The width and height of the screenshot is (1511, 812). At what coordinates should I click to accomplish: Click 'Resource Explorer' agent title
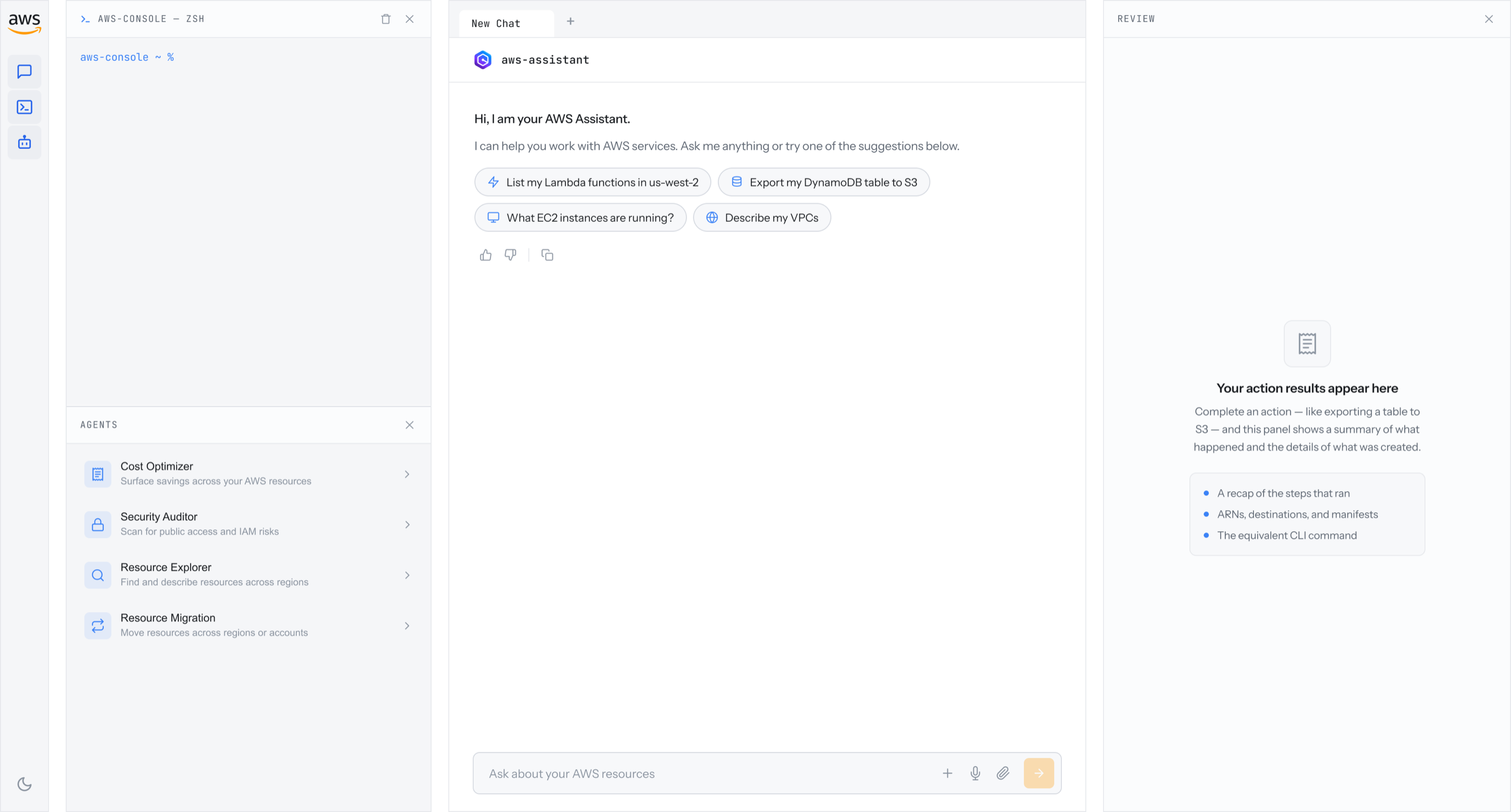pos(166,567)
